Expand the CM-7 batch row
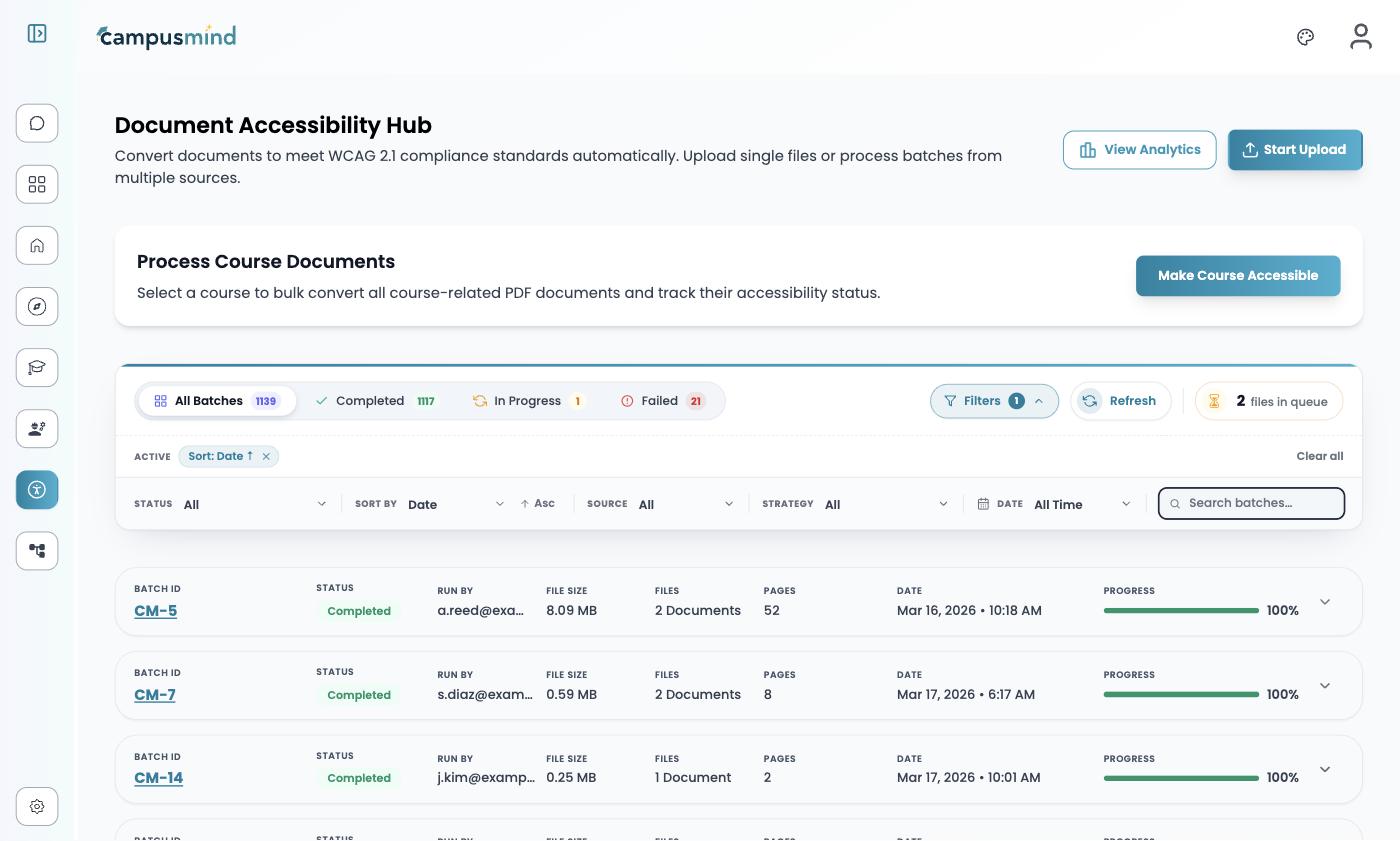Image resolution: width=1400 pixels, height=841 pixels. tap(1324, 686)
